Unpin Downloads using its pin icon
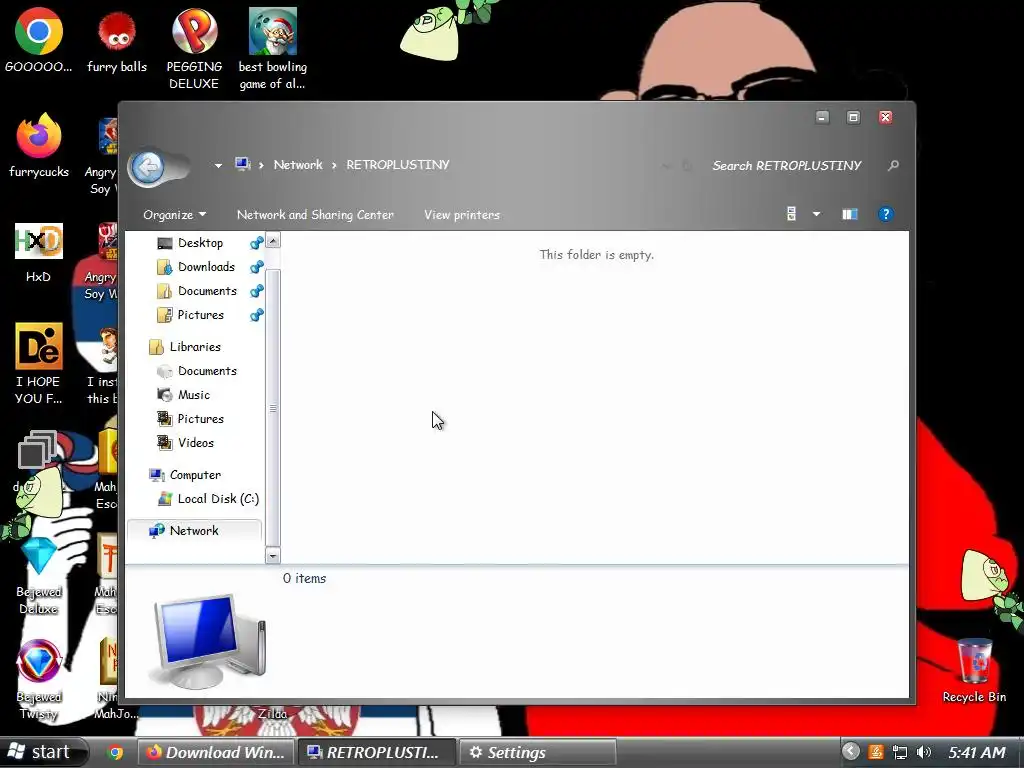 [x=257, y=267]
